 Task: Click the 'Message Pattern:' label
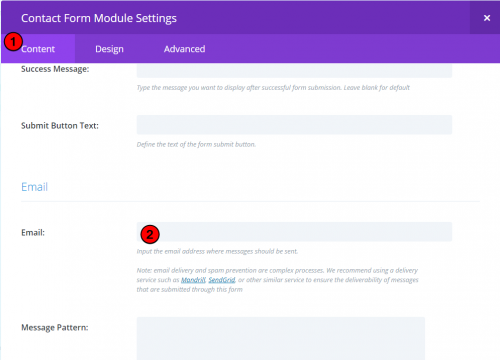[55, 327]
